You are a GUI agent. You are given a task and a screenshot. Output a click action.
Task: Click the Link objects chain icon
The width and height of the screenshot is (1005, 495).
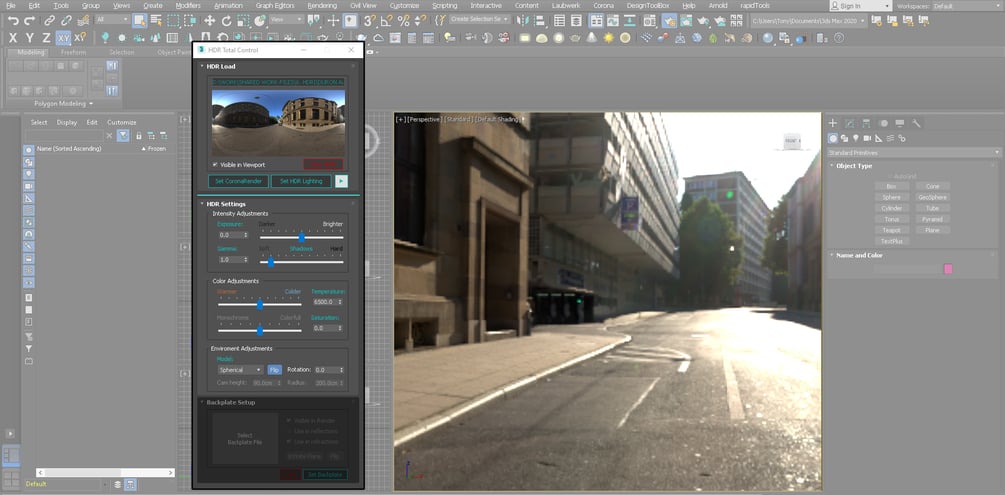coord(48,20)
